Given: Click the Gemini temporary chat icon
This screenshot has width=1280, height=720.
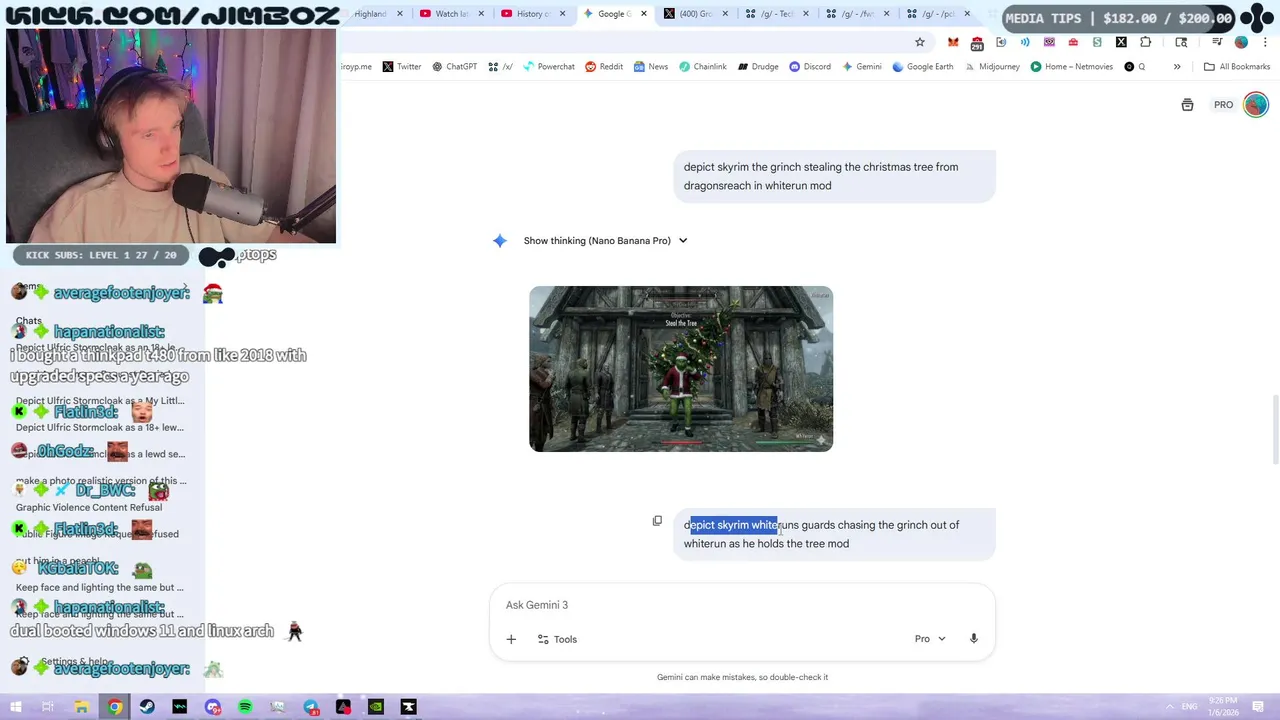Looking at the screenshot, I should tap(1187, 105).
